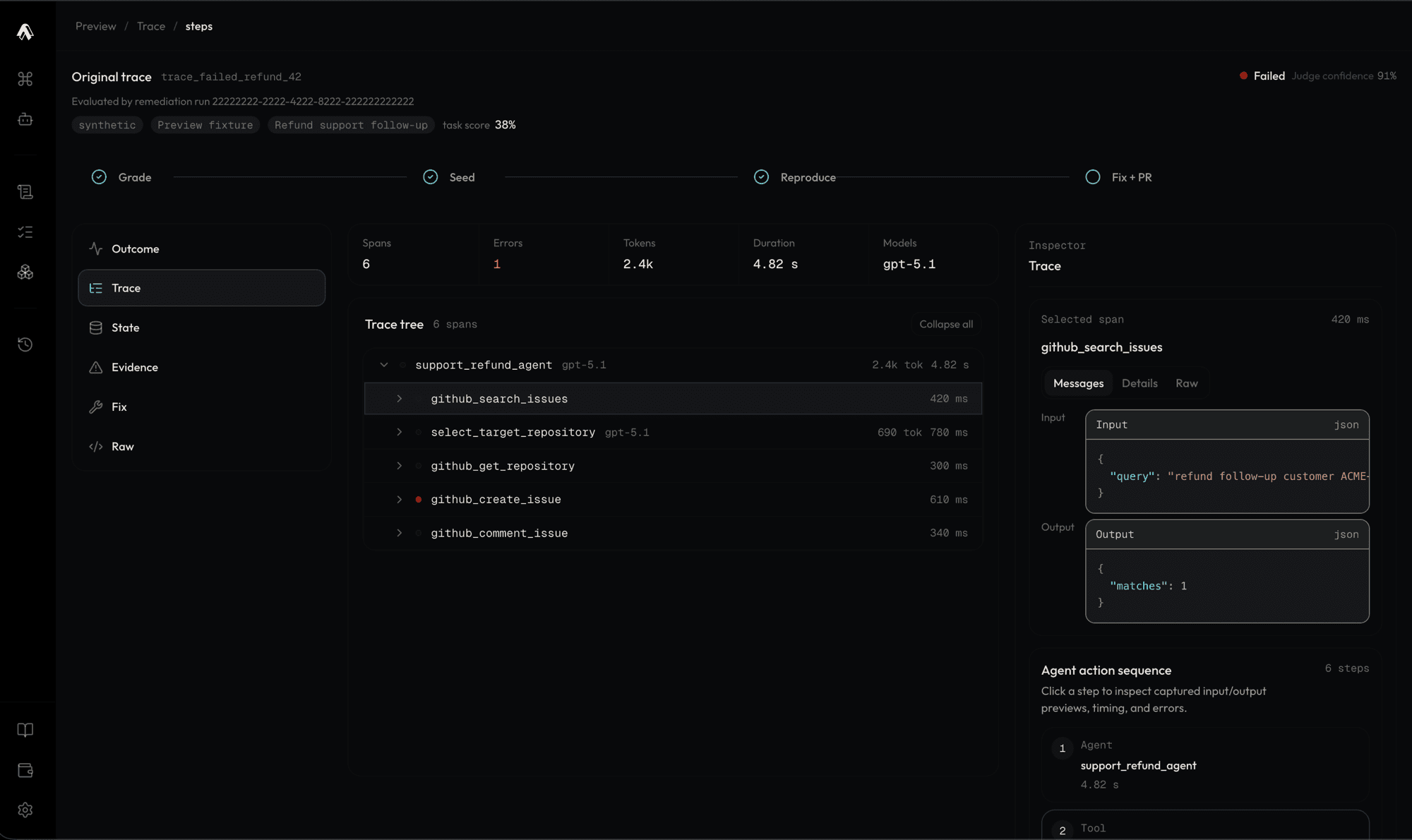The height and width of the screenshot is (840, 1412).
Task: Select the Trace navigation item
Action: click(x=202, y=288)
